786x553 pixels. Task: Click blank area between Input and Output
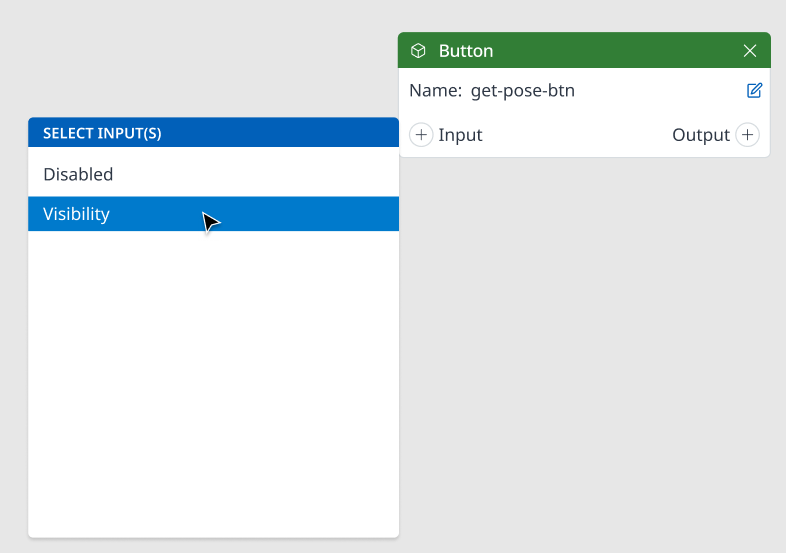[x=576, y=135]
